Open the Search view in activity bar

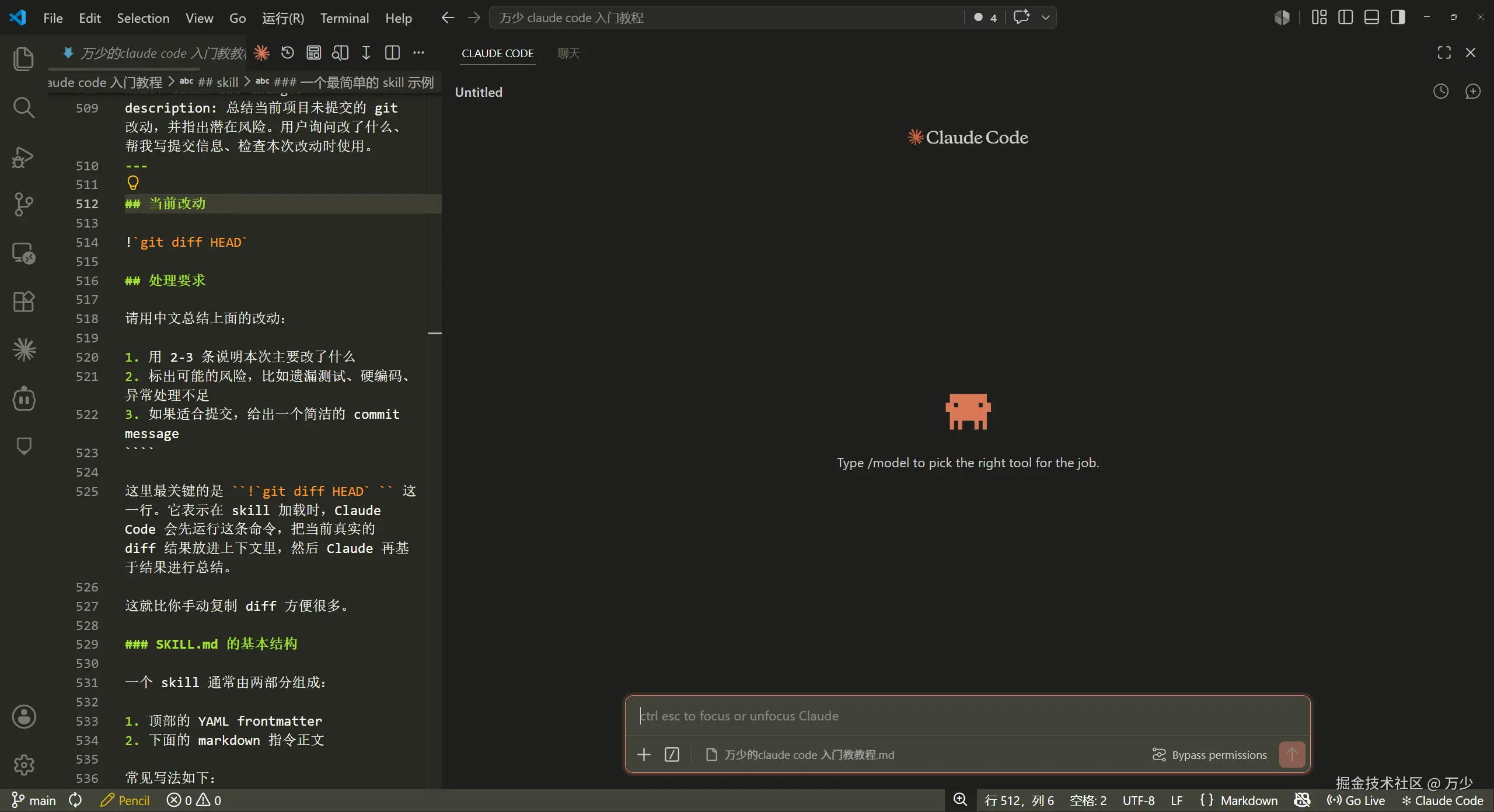point(23,107)
